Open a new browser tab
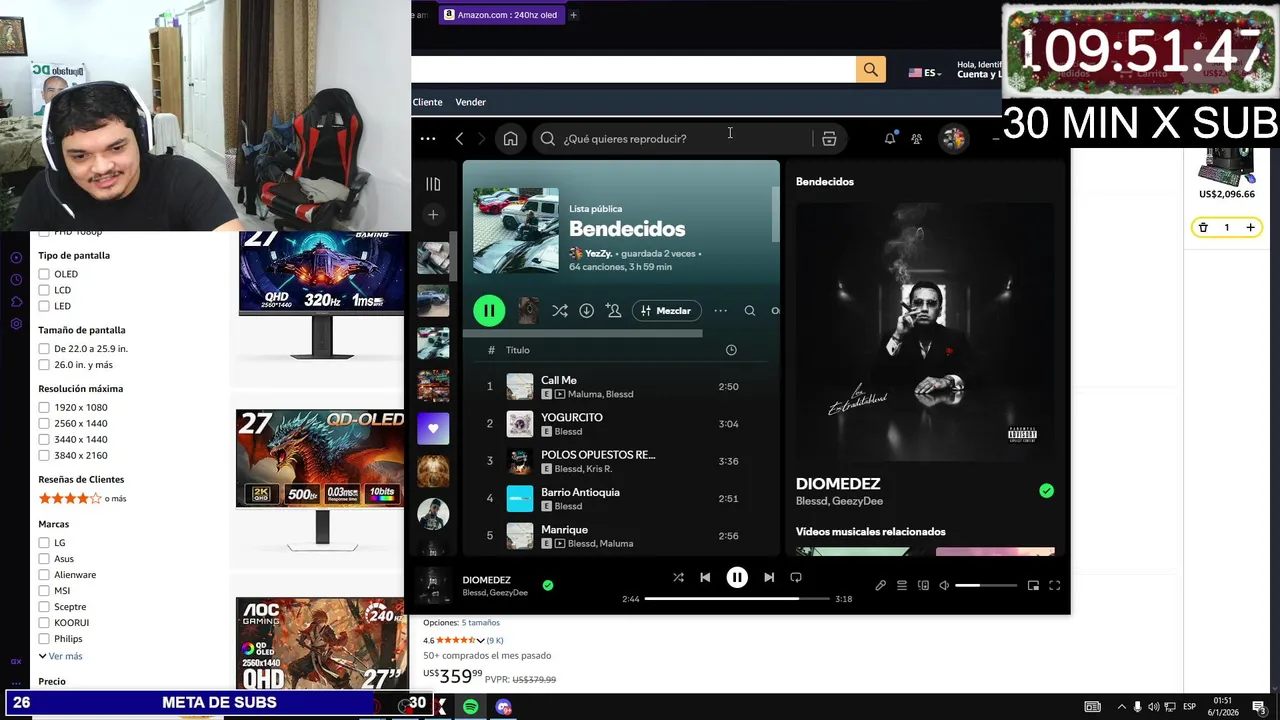The image size is (1280, 720). (x=573, y=15)
